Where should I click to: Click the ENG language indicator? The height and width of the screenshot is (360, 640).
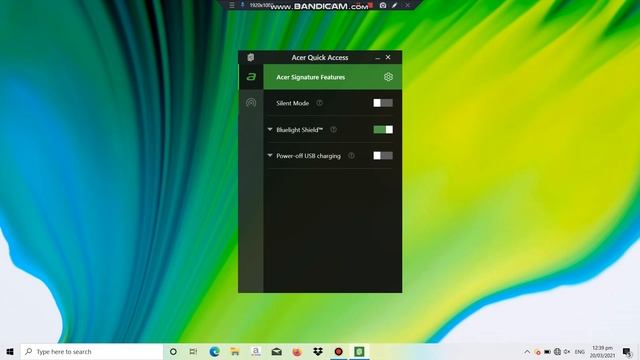click(x=580, y=352)
